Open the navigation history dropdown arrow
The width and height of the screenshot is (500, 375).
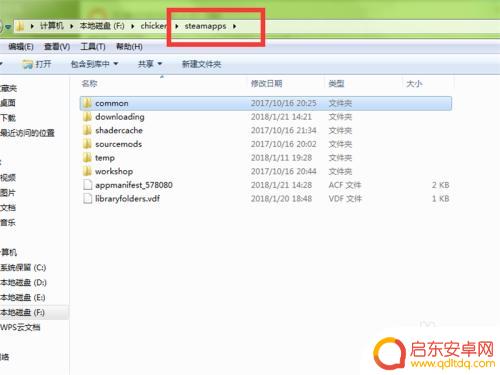point(8,26)
